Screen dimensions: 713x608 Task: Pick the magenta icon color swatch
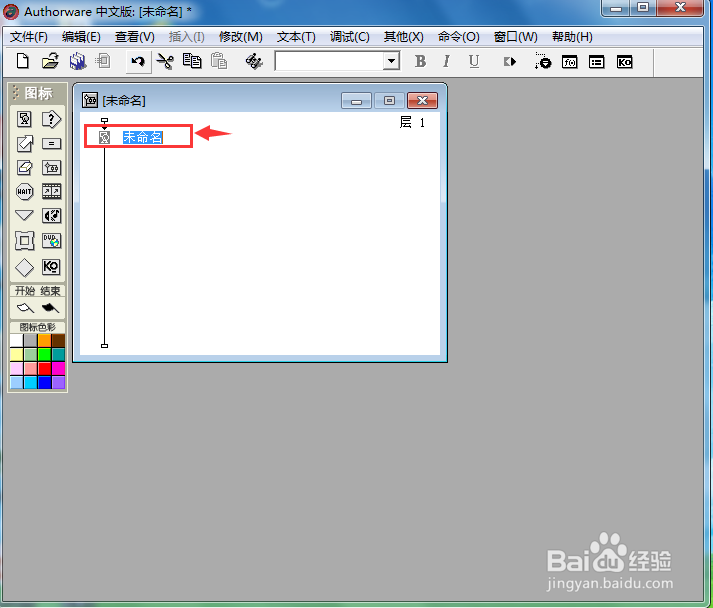(58, 368)
